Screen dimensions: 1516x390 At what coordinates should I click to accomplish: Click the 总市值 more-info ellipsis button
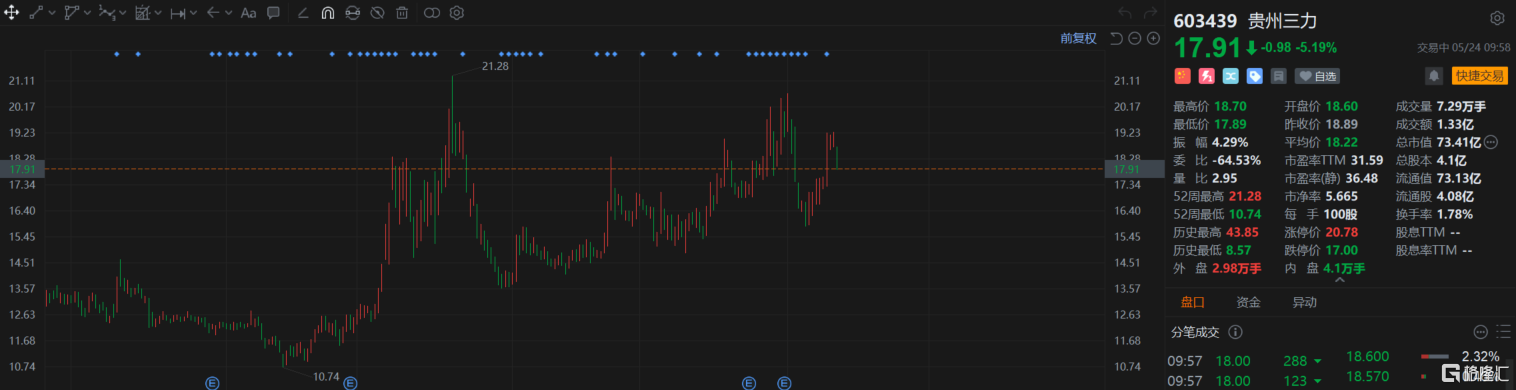coord(1491,142)
